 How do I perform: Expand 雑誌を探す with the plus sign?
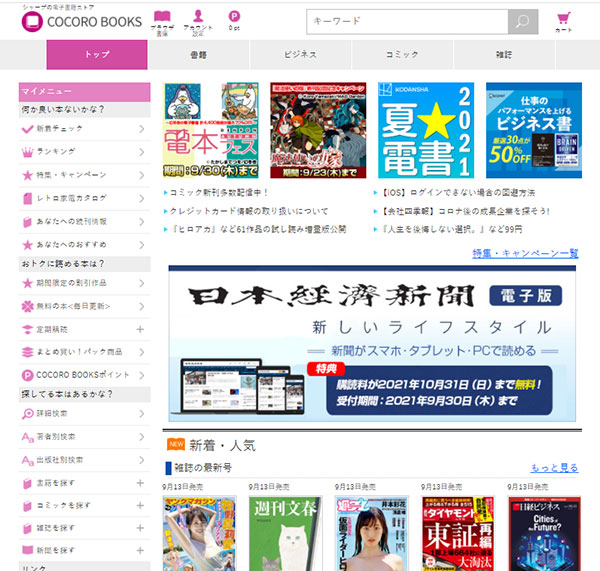[140, 528]
